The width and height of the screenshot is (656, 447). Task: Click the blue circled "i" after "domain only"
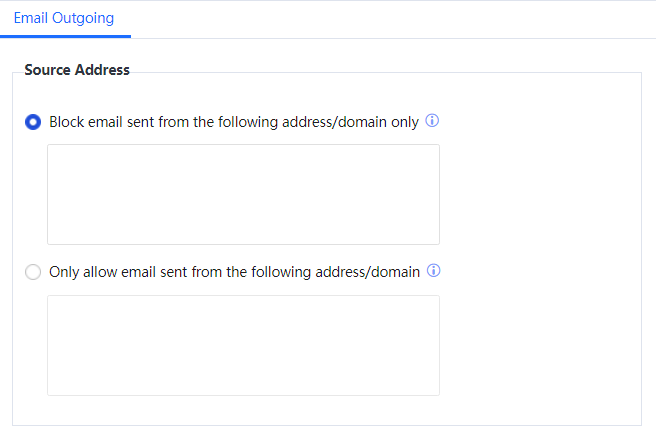(433, 121)
